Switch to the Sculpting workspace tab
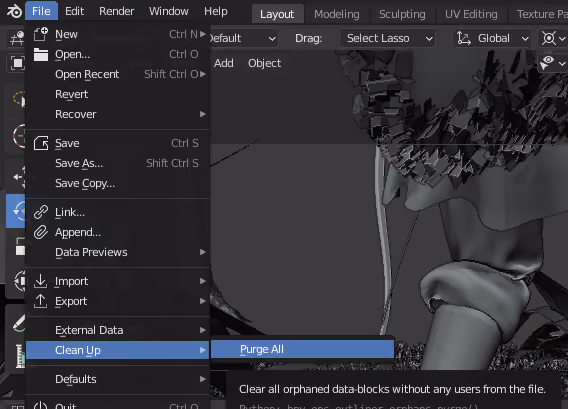The image size is (568, 409). 402,14
